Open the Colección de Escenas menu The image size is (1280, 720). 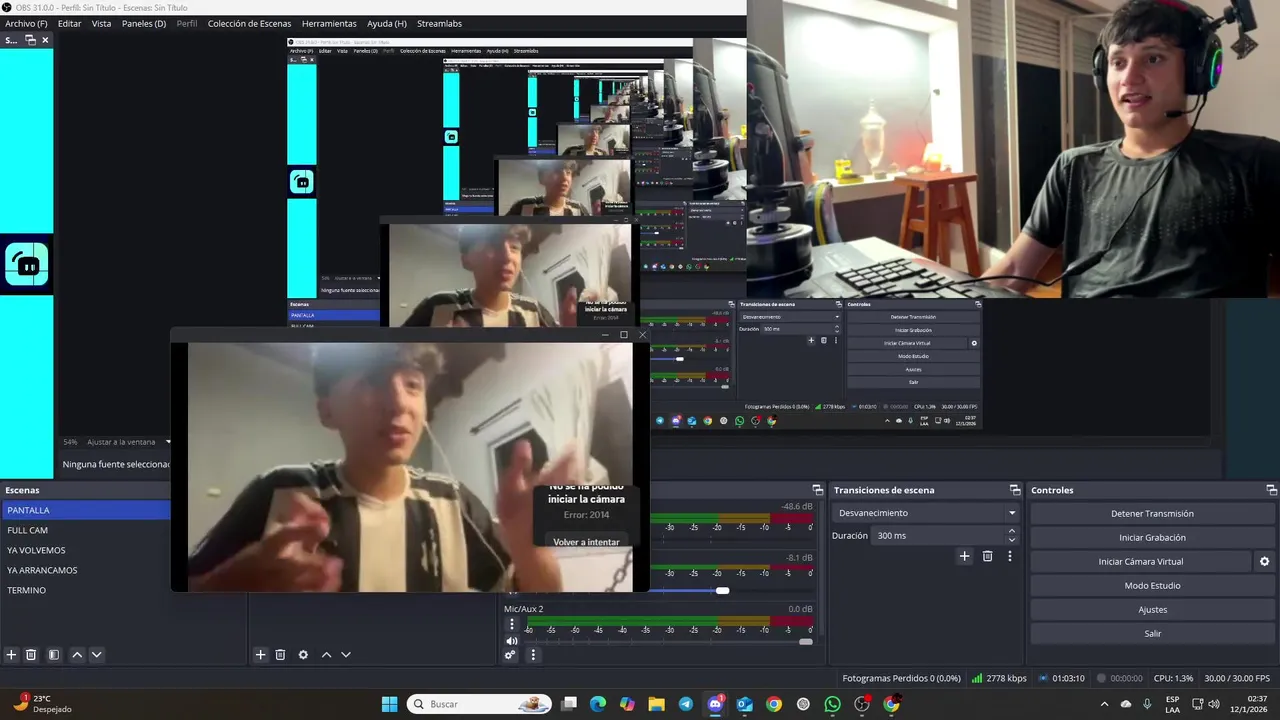[249, 23]
